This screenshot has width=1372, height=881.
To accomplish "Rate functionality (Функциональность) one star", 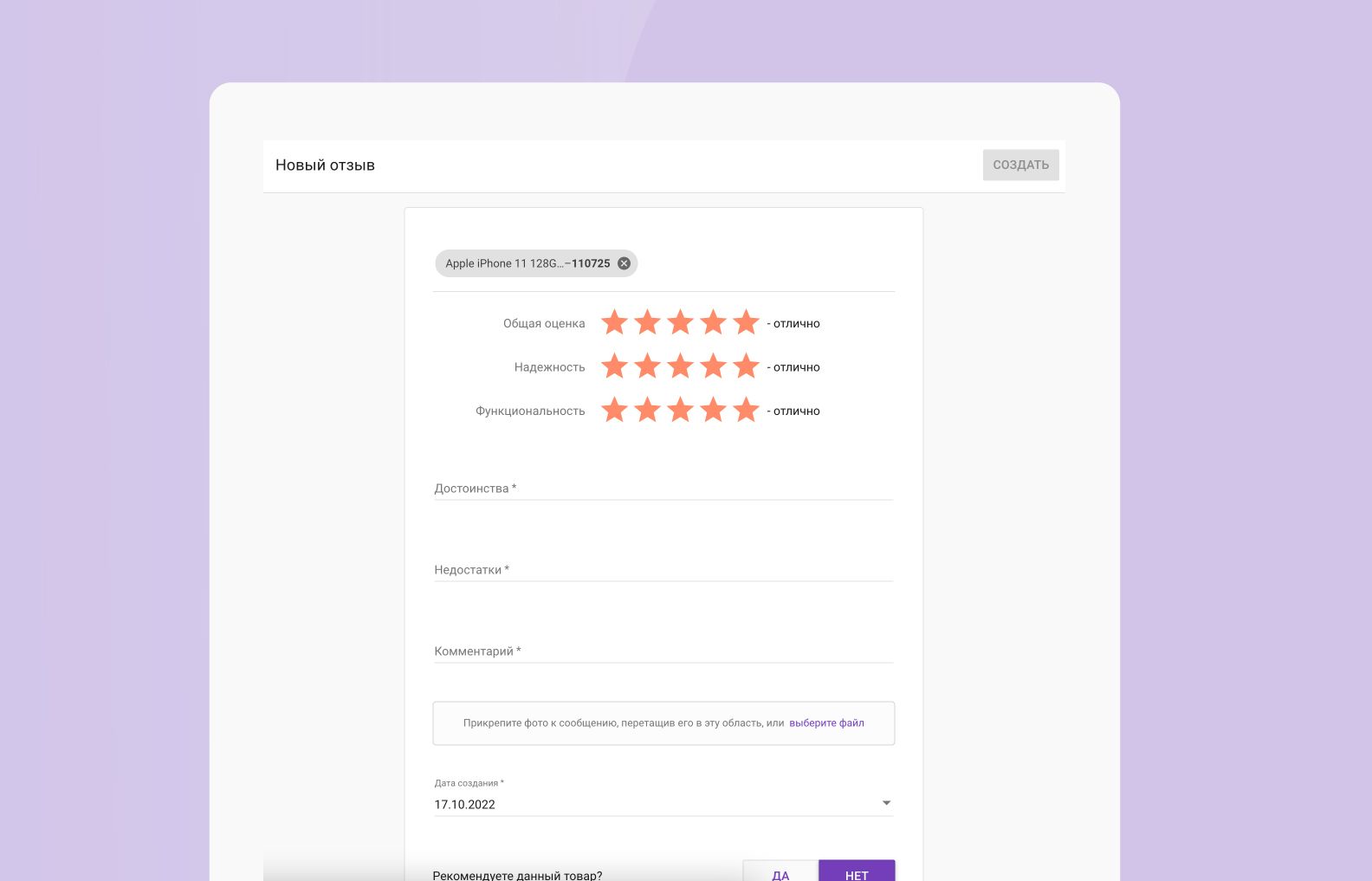I will click(614, 410).
